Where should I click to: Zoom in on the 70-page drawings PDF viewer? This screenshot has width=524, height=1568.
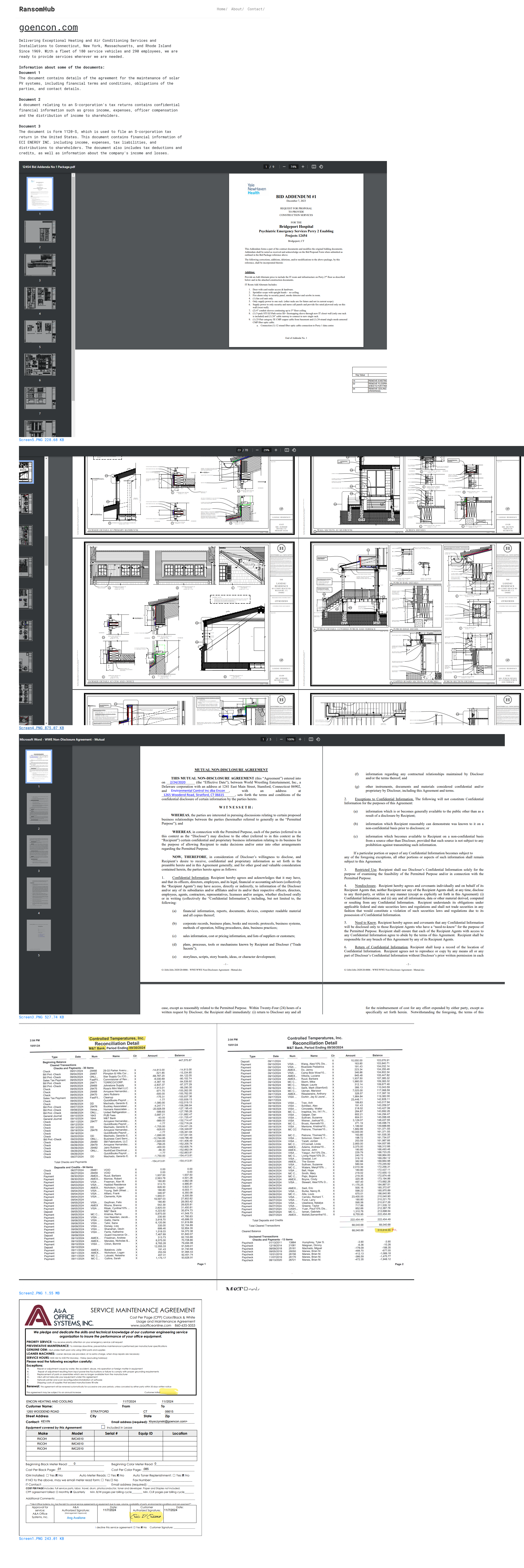(x=276, y=450)
